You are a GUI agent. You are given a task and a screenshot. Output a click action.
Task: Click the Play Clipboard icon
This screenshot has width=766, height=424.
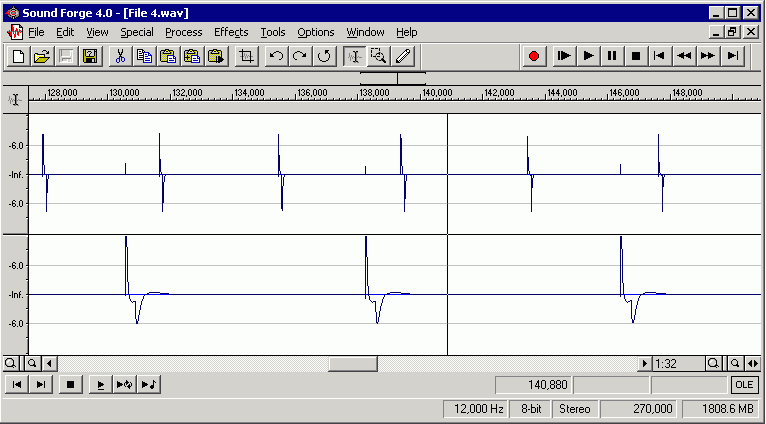[x=216, y=56]
